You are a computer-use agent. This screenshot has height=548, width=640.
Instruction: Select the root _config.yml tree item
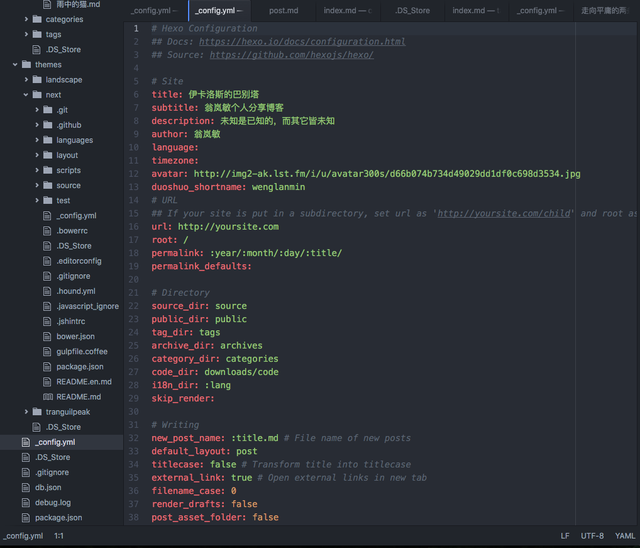click(61, 442)
